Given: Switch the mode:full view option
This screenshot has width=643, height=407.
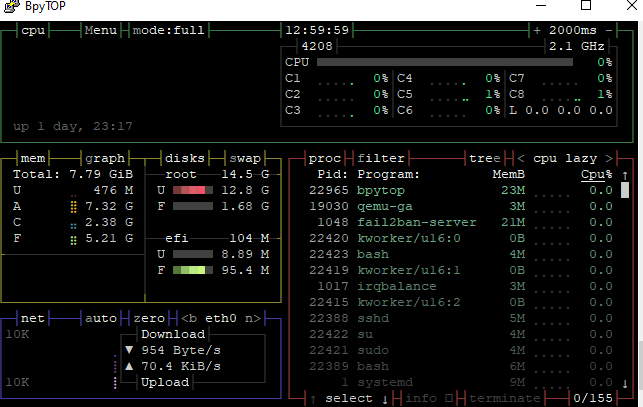Looking at the screenshot, I should (x=168, y=30).
